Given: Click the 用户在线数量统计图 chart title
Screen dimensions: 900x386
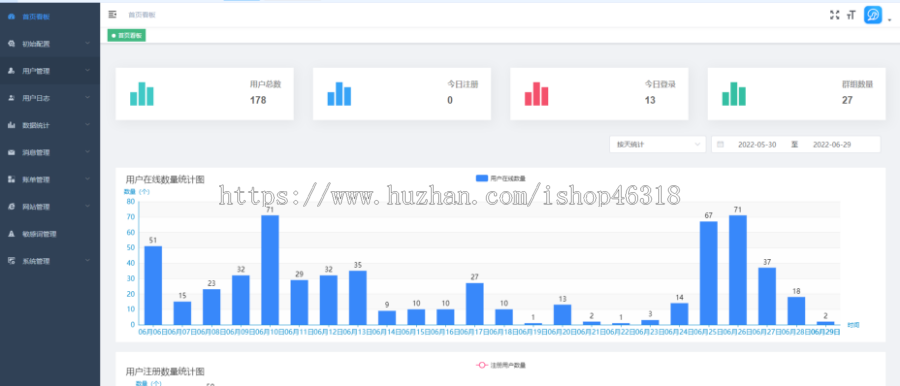Looking at the screenshot, I should 165,179.
